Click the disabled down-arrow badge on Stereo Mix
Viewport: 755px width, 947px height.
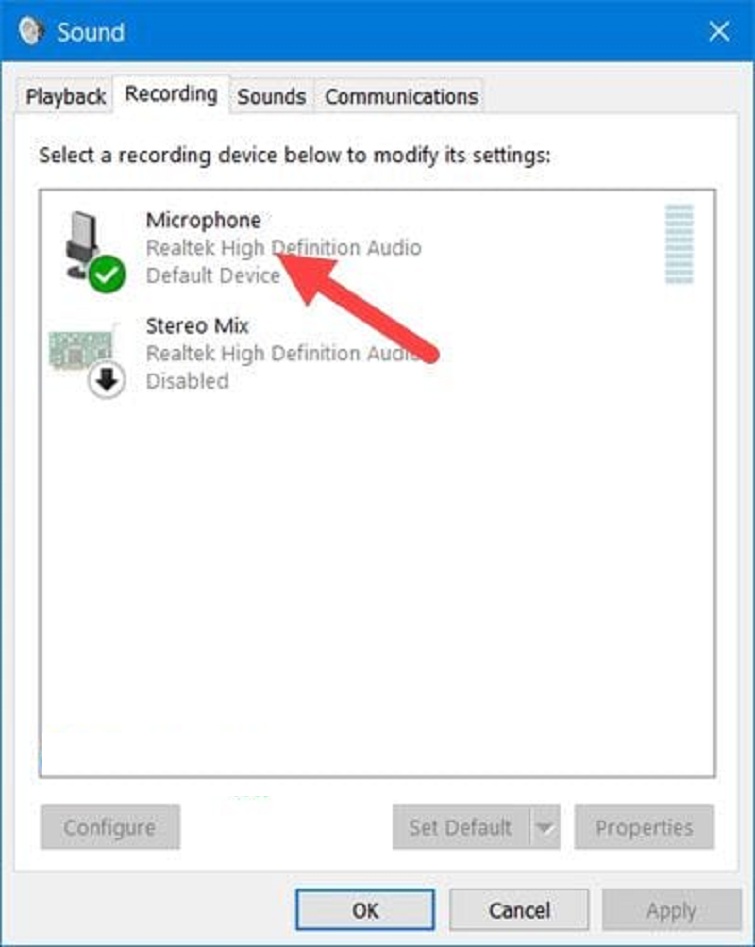pos(107,380)
